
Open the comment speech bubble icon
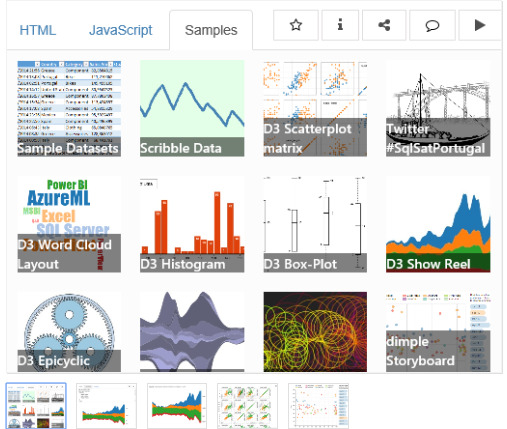click(x=432, y=25)
